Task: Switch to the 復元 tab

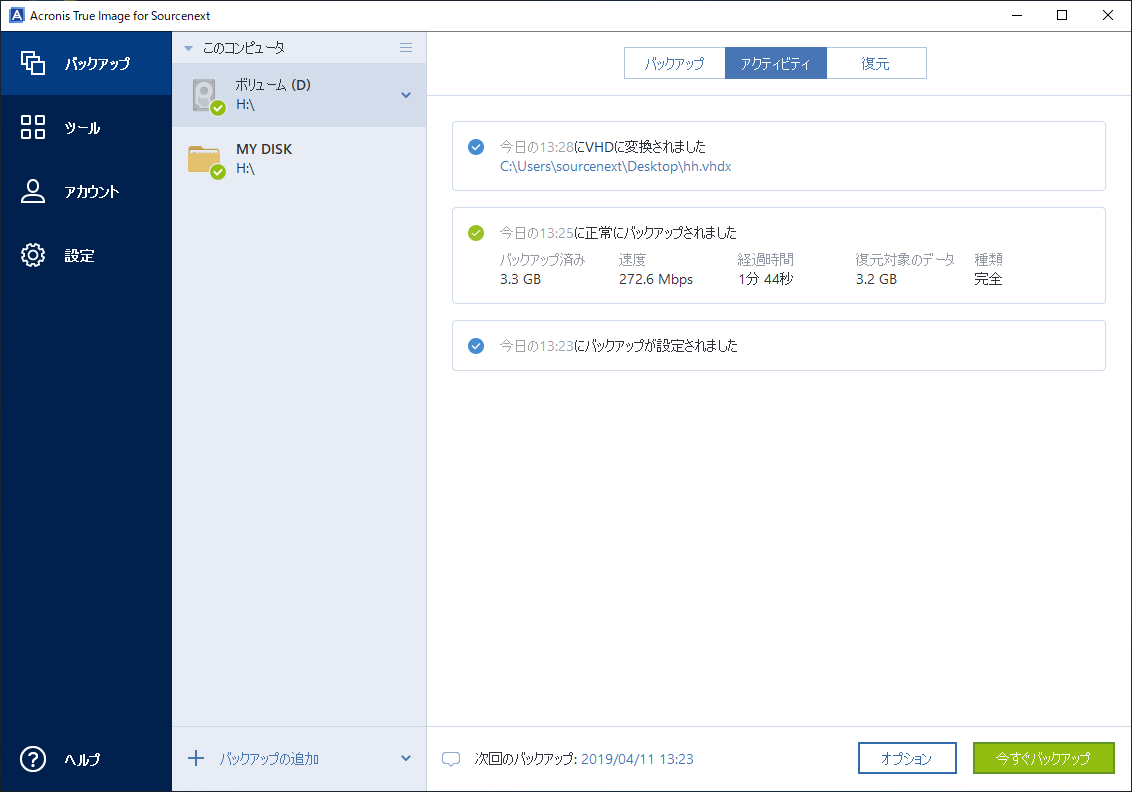Action: [x=877, y=62]
